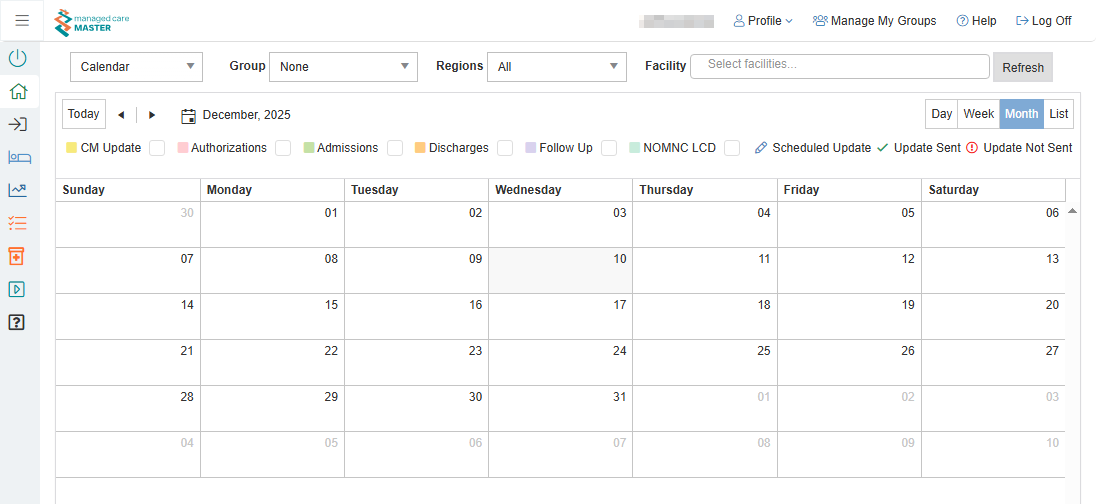Open the home icon in sidebar
Image resolution: width=1096 pixels, height=504 pixels.
click(x=18, y=91)
